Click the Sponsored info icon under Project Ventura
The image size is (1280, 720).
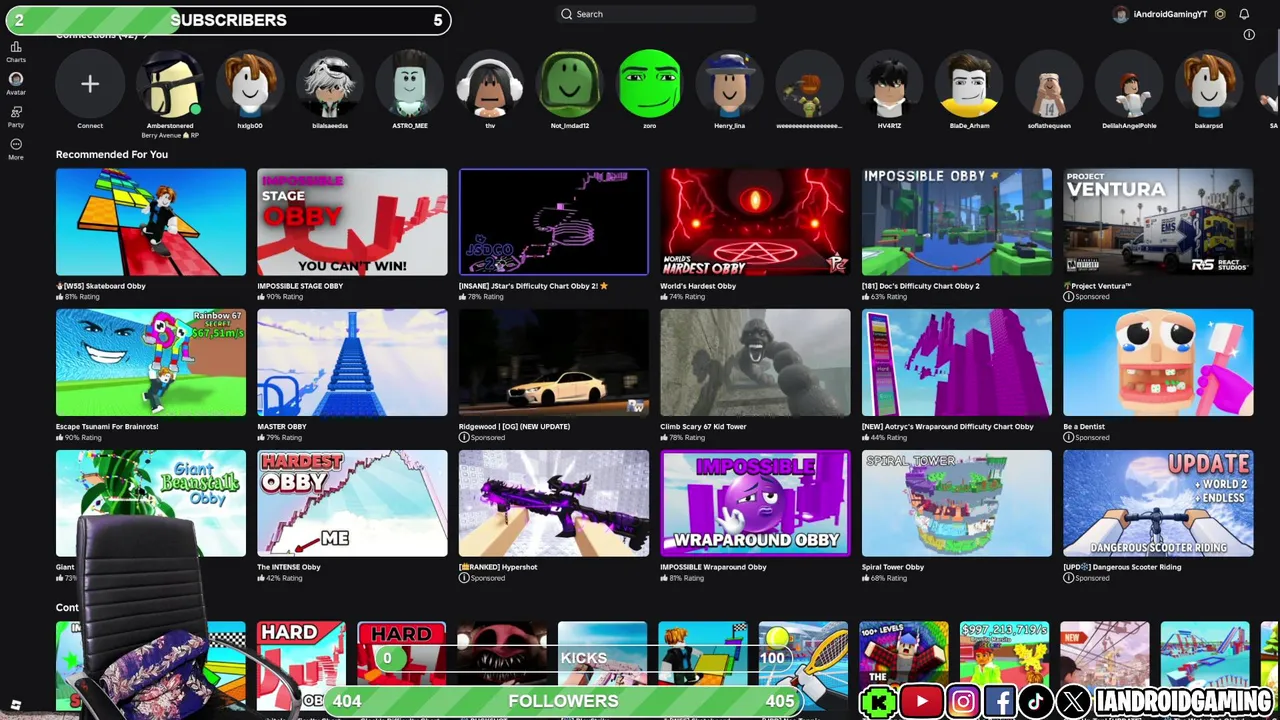(1068, 297)
